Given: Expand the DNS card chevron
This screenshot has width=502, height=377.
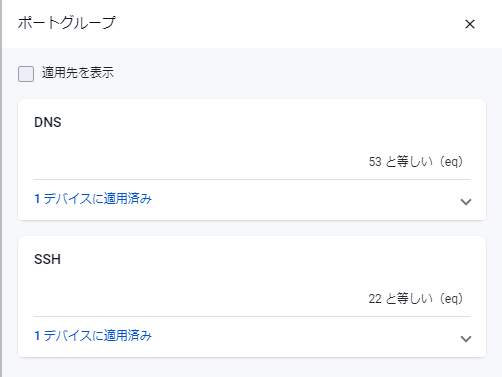Looking at the screenshot, I should coord(466,202).
